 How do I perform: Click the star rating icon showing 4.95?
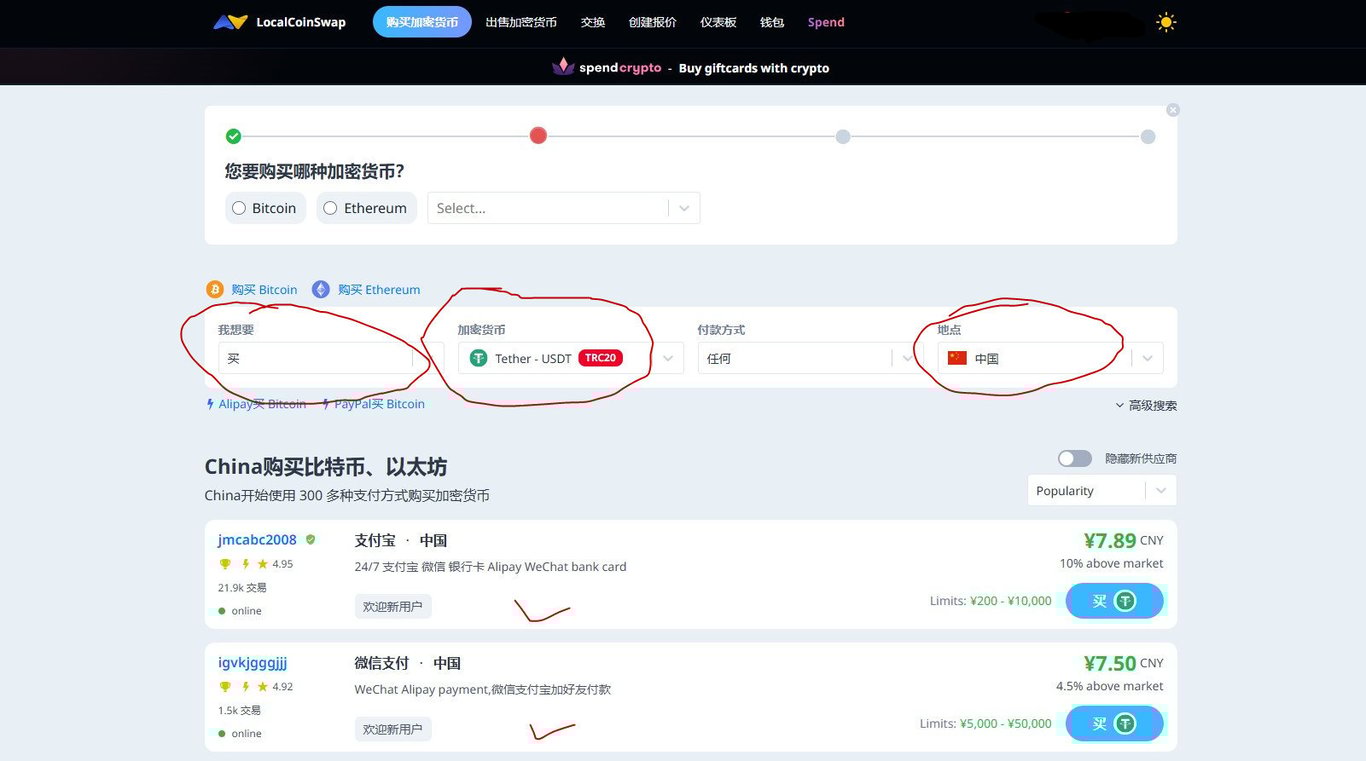(263, 564)
